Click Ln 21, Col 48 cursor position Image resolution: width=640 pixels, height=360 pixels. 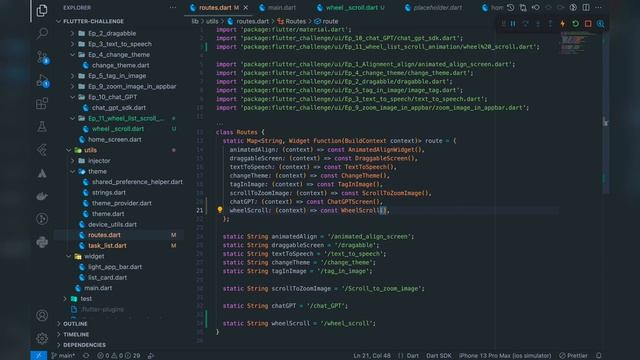pos(371,356)
